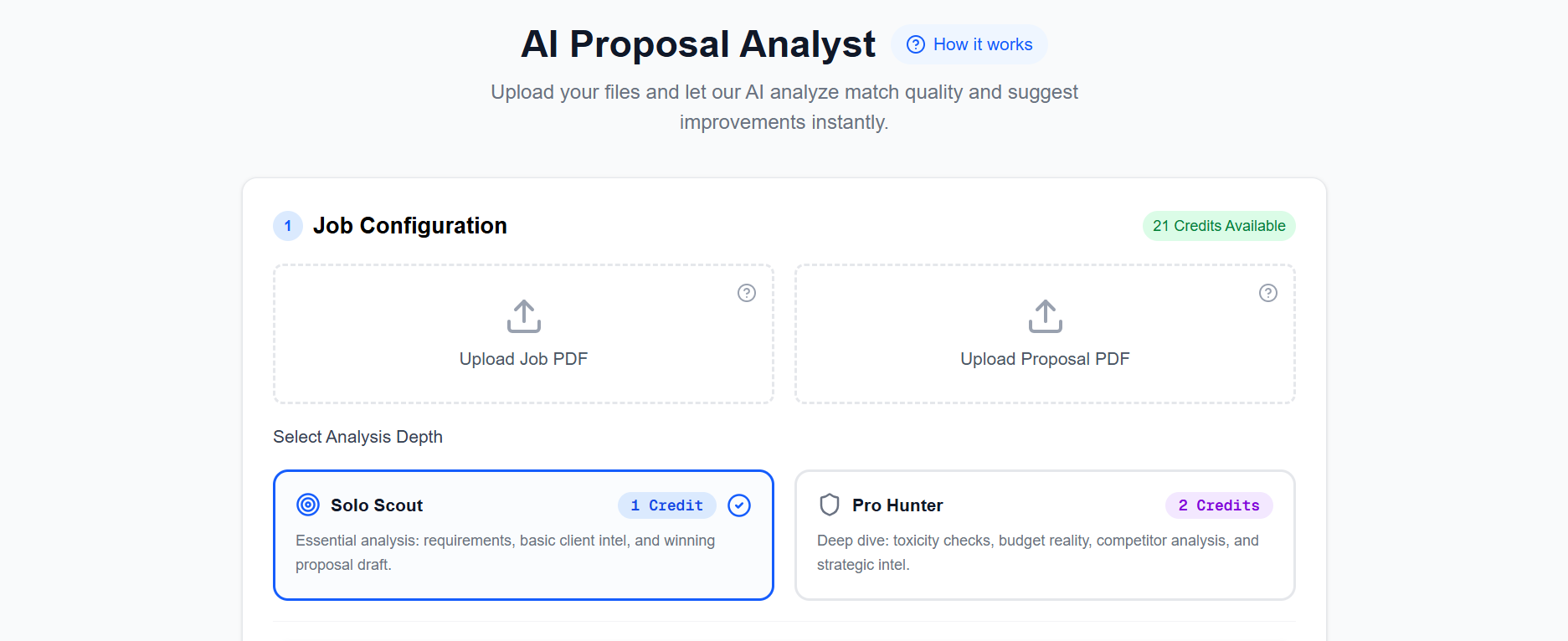Click the upload icon in Upload Proposal PDF zone
The width and height of the screenshot is (1568, 641).
pyautogui.click(x=1044, y=316)
